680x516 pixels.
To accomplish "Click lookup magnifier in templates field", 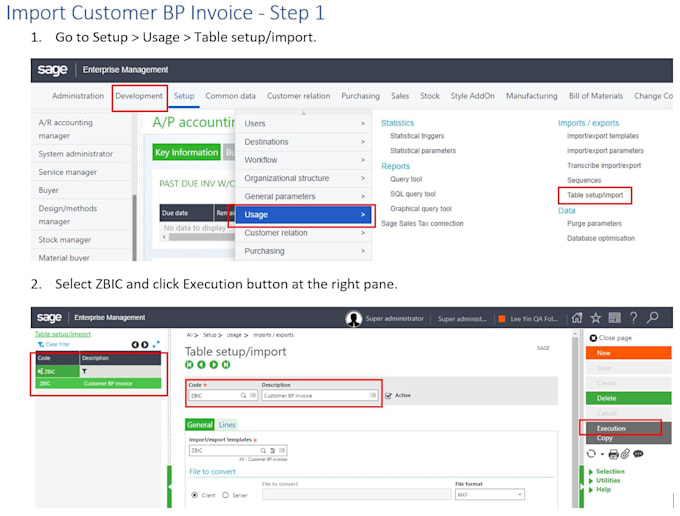I will pyautogui.click(x=263, y=451).
